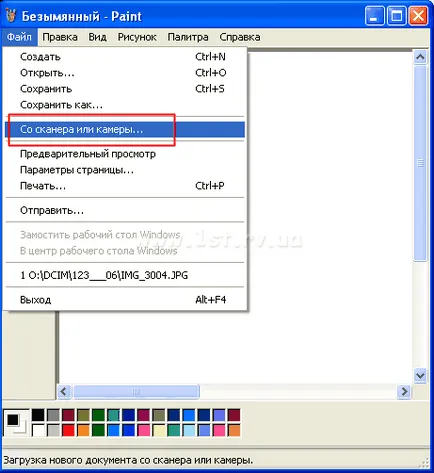This screenshot has width=434, height=473.
Task: Click the vertical scrollbar up arrow
Action: [x=420, y=57]
